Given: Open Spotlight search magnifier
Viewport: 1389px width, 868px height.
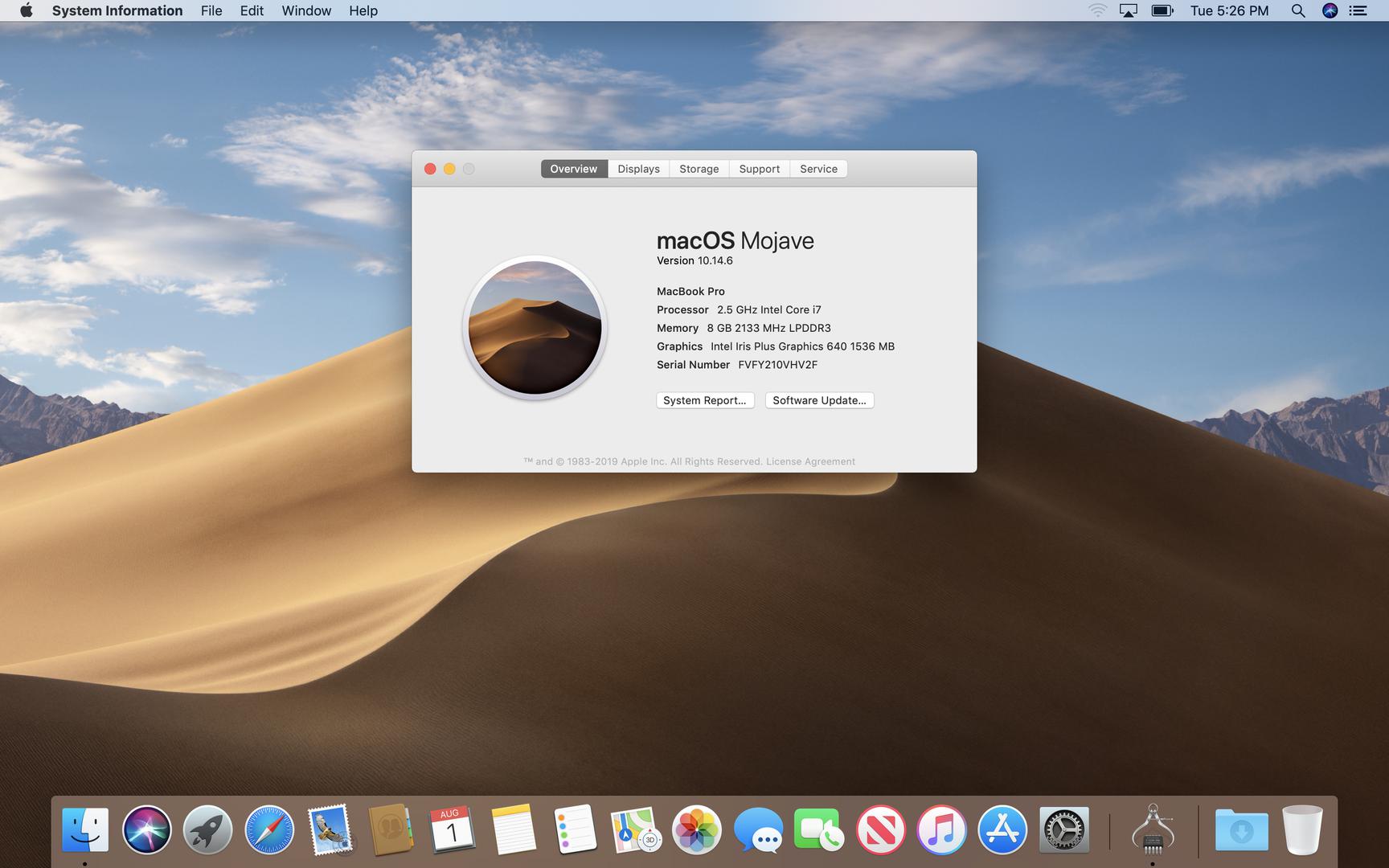Looking at the screenshot, I should pos(1297,10).
